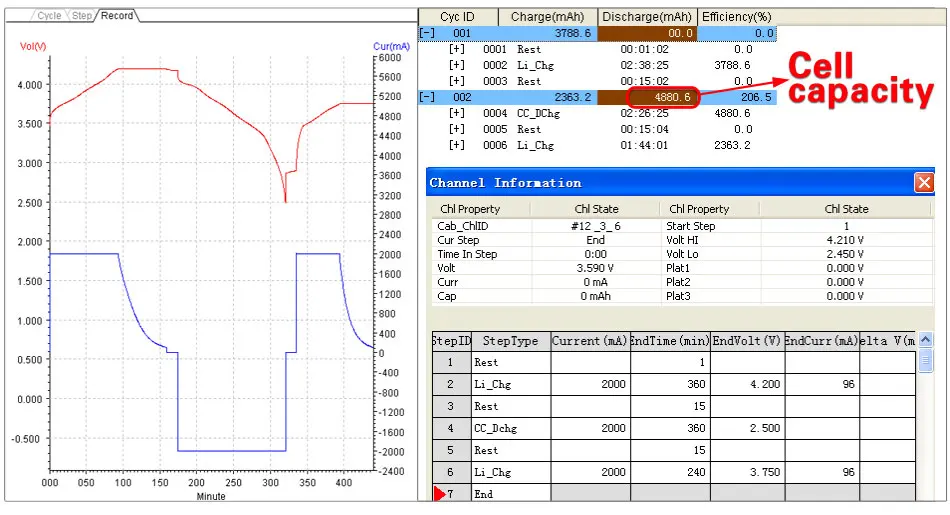
Task: Click the Current (mA) cell for step 2
Action: coord(591,384)
